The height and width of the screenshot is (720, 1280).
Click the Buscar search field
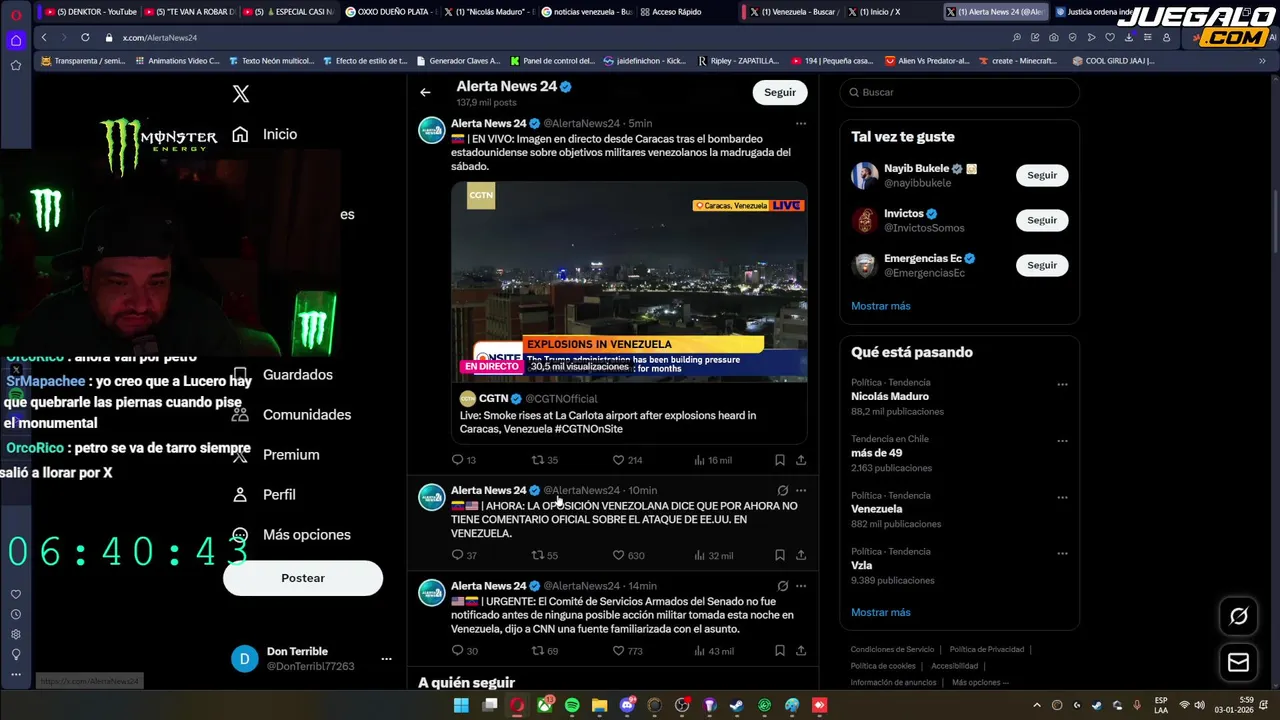(x=960, y=92)
